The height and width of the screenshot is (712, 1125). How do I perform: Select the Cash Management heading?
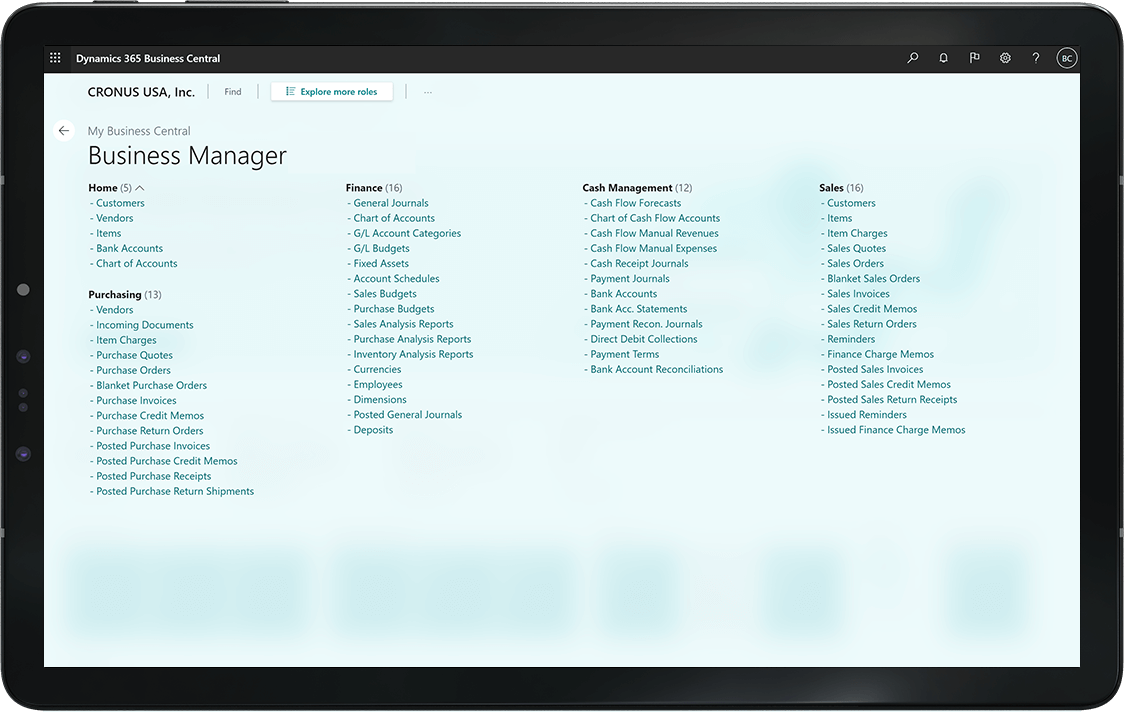[x=627, y=188]
